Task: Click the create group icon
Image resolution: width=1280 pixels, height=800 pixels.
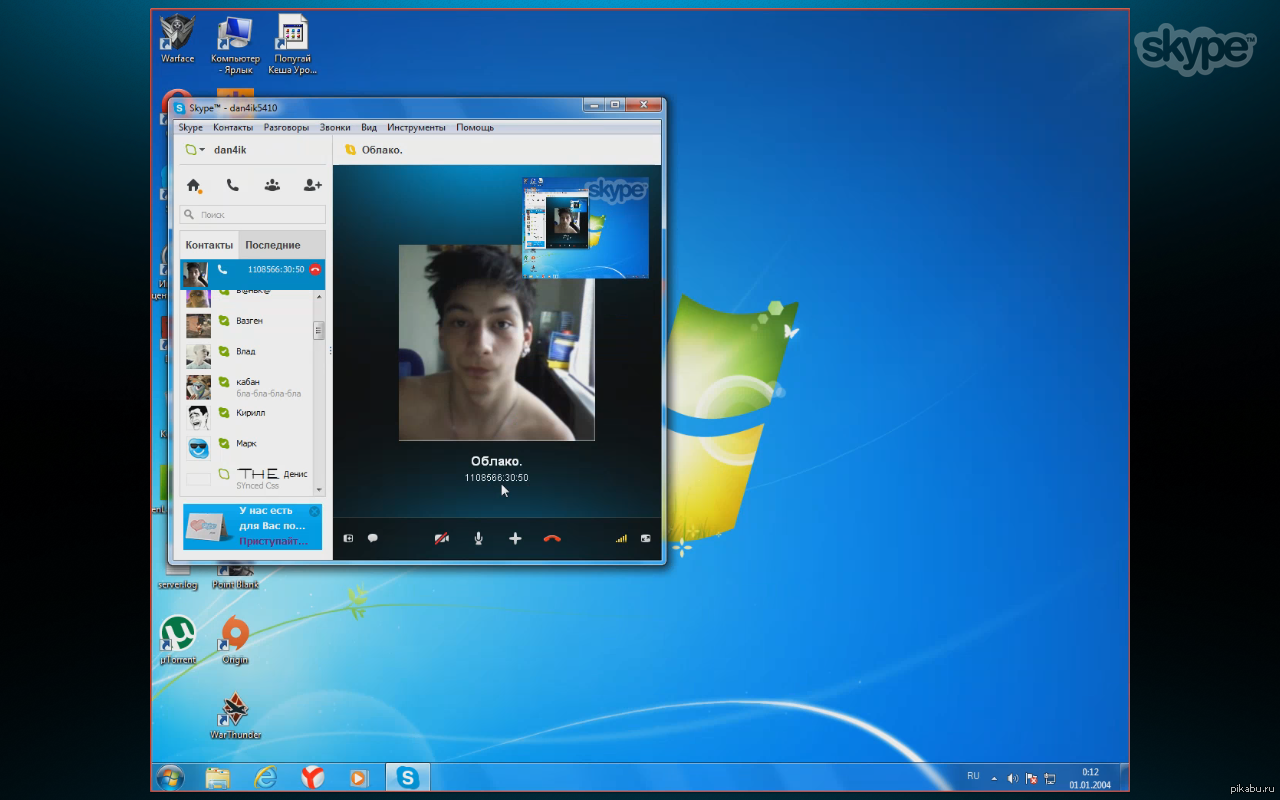Action: tap(272, 185)
